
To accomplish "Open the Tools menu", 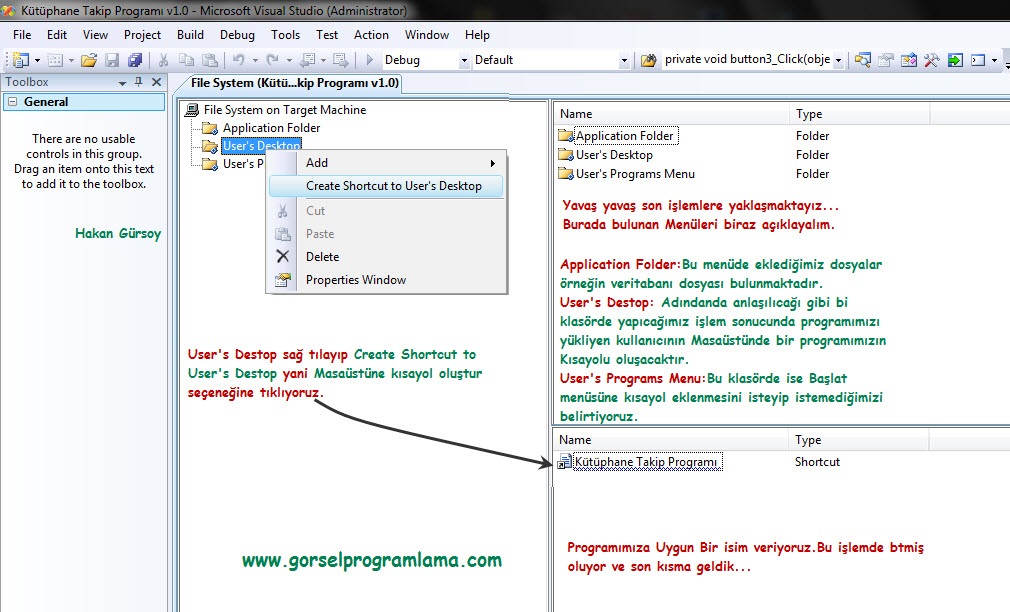I will pos(285,35).
